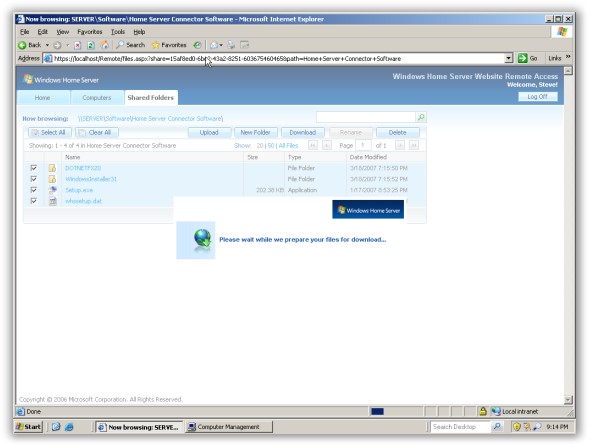The width and height of the screenshot is (589, 446).
Task: Switch to the Home tab
Action: point(43,98)
